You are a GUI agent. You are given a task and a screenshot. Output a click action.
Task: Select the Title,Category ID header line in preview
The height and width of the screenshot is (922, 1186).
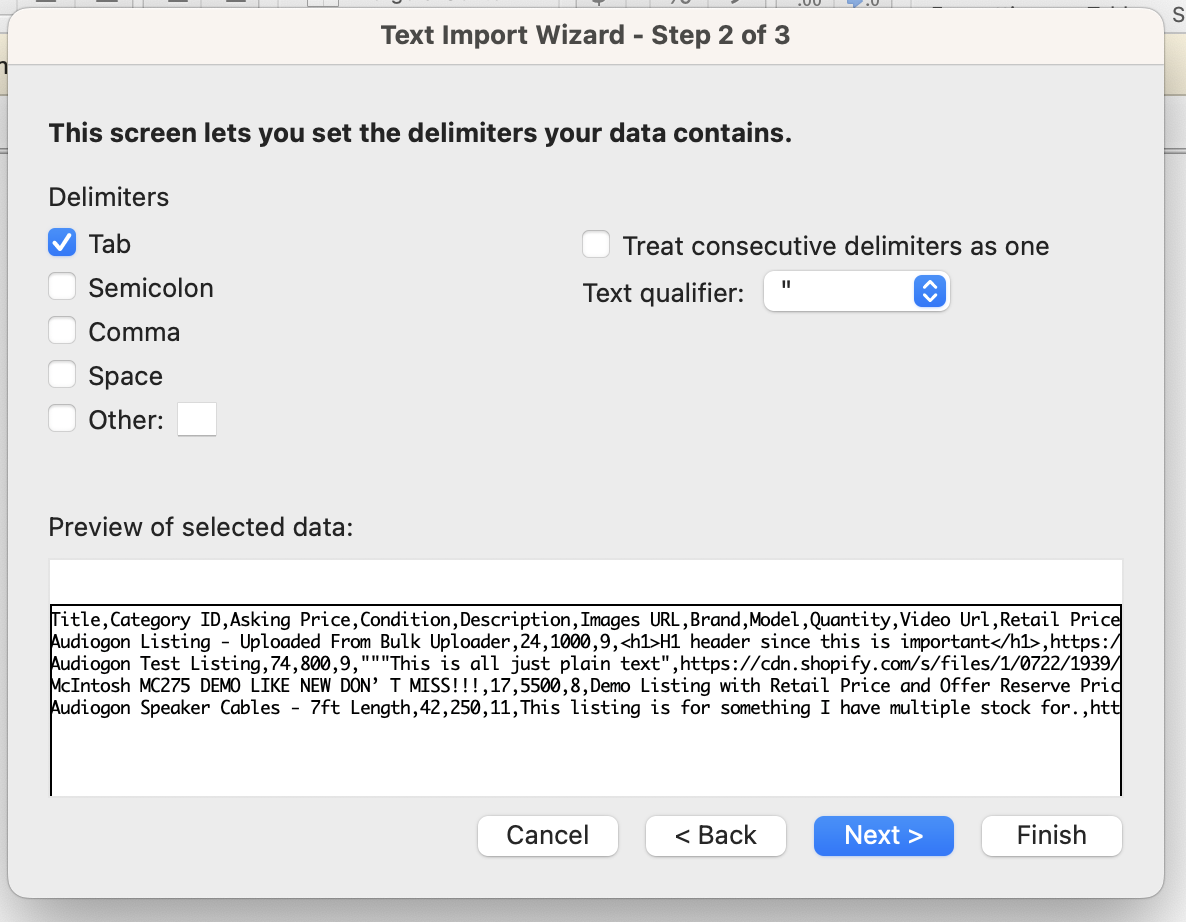pos(585,619)
